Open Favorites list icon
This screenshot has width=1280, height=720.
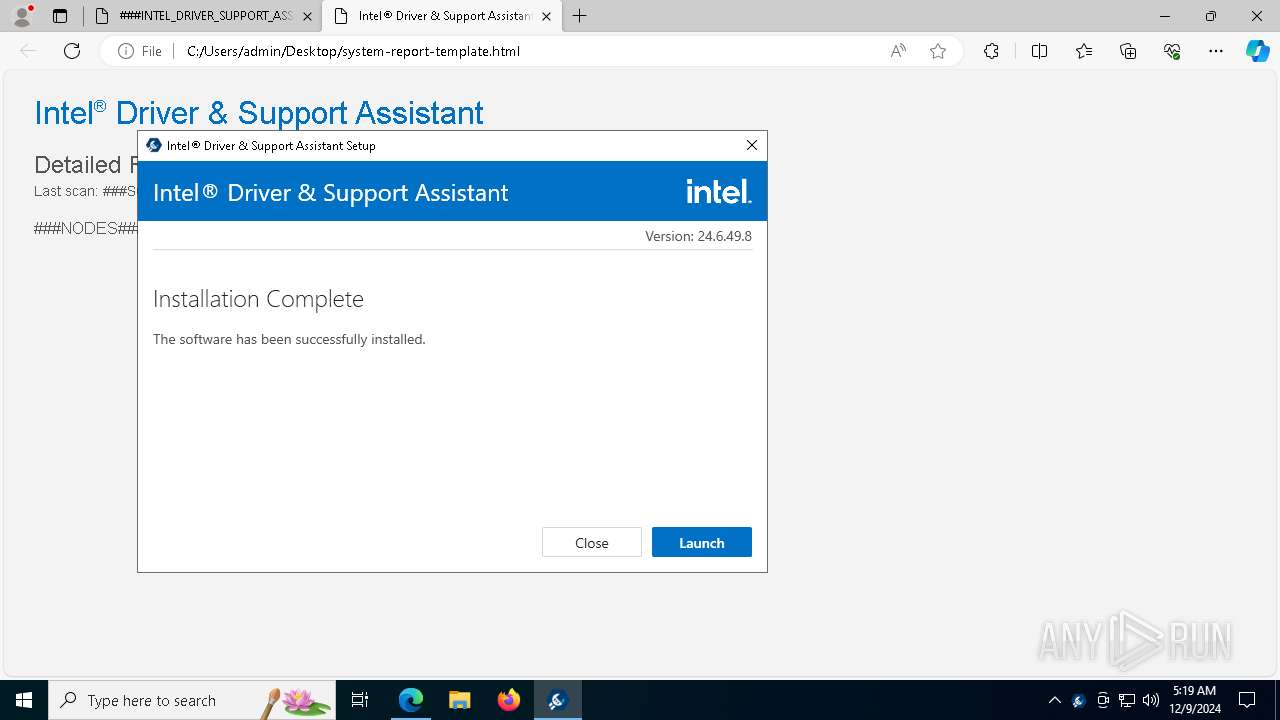pos(1084,51)
